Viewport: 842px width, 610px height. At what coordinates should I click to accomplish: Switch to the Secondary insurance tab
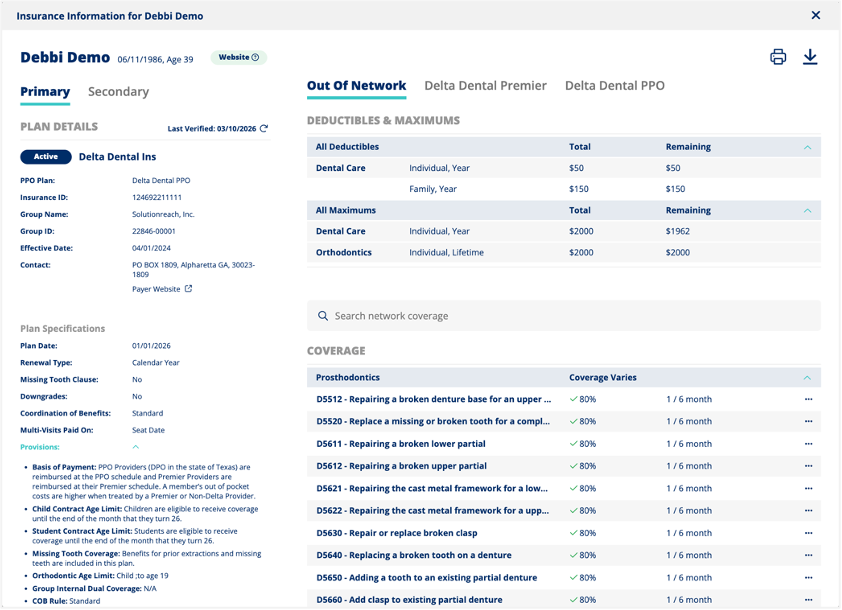pos(119,92)
